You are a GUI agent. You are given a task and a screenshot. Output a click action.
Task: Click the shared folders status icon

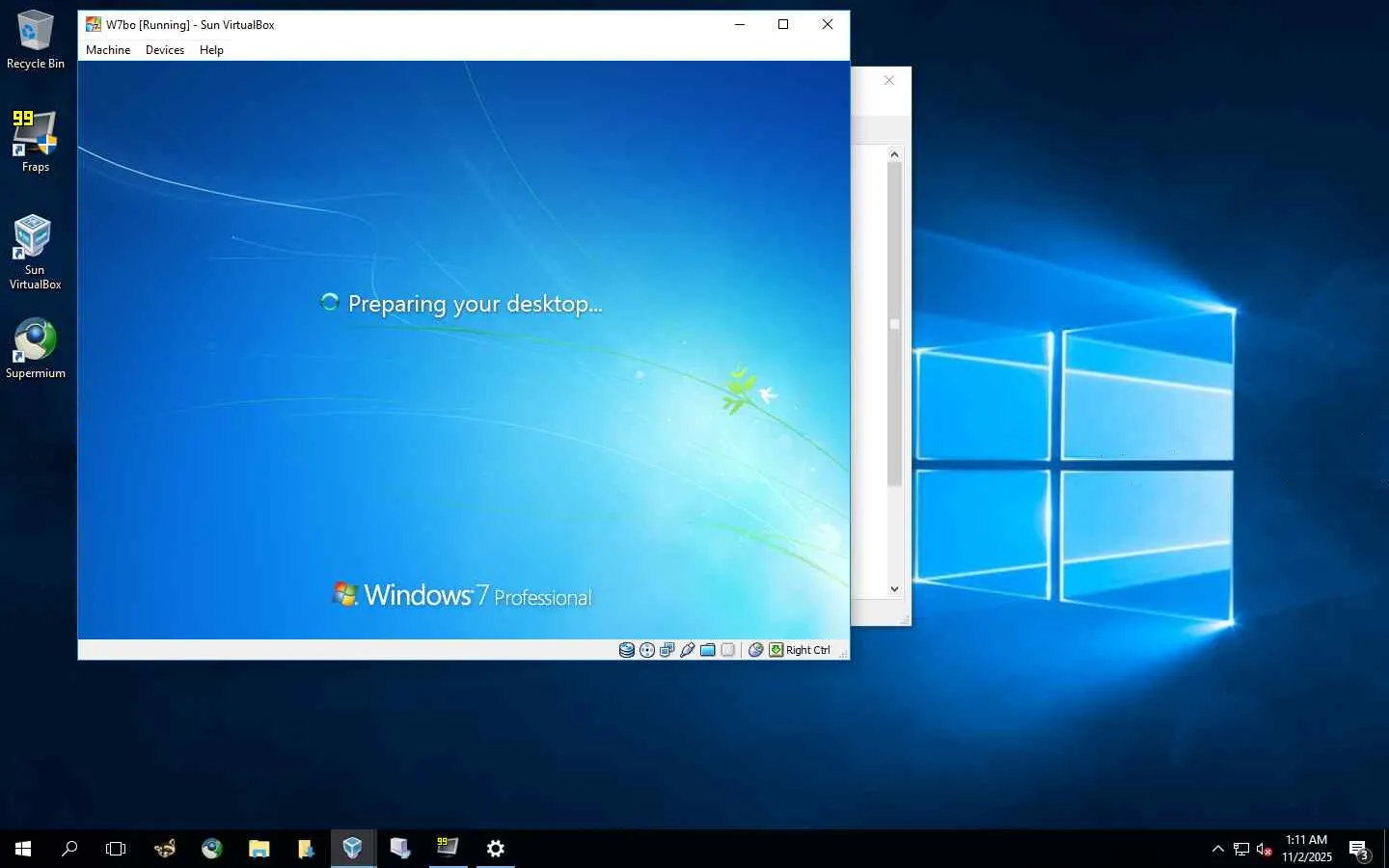[x=708, y=650]
